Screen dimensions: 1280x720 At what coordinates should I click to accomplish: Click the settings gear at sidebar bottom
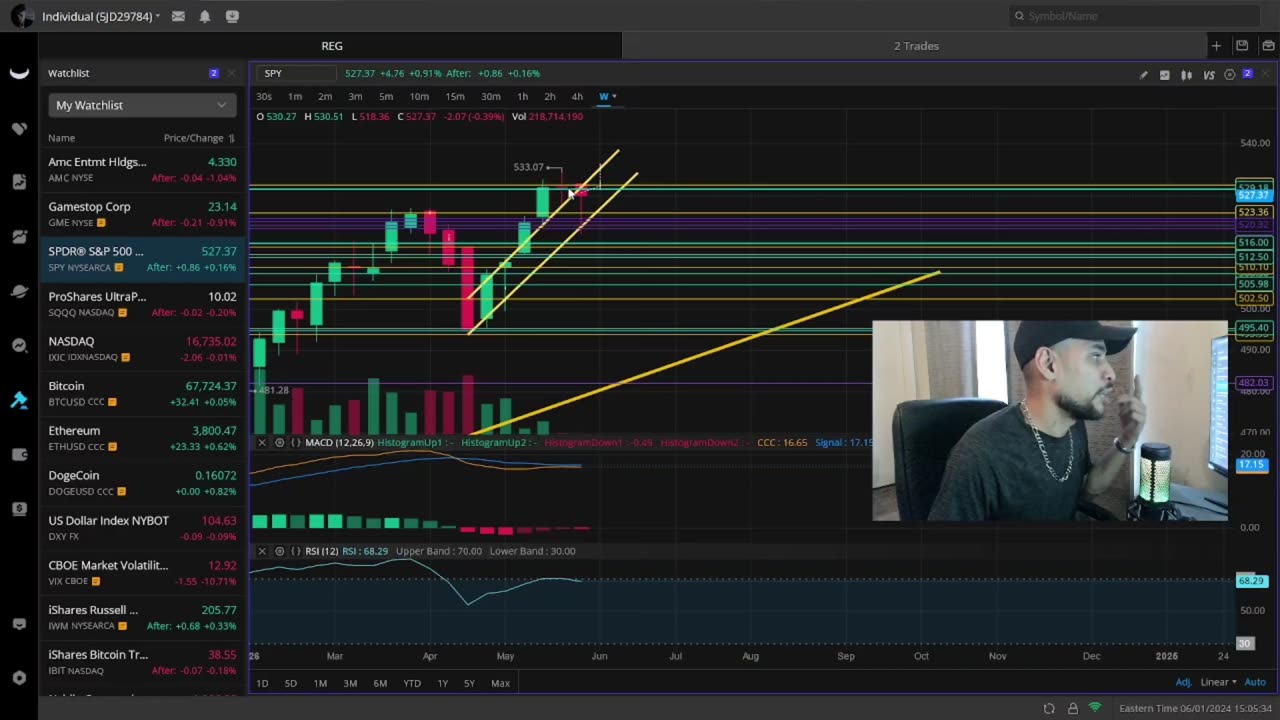click(x=19, y=677)
